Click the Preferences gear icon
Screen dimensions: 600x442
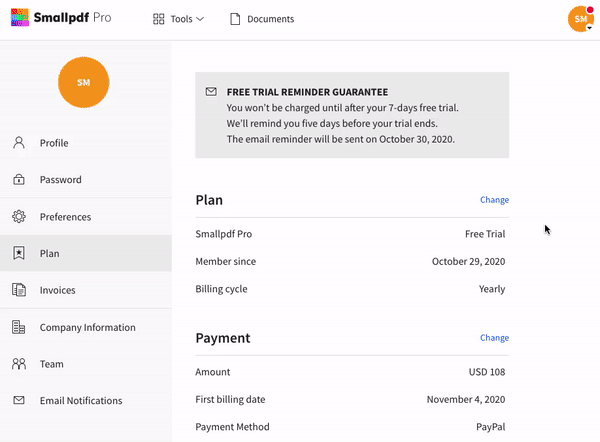click(x=19, y=217)
